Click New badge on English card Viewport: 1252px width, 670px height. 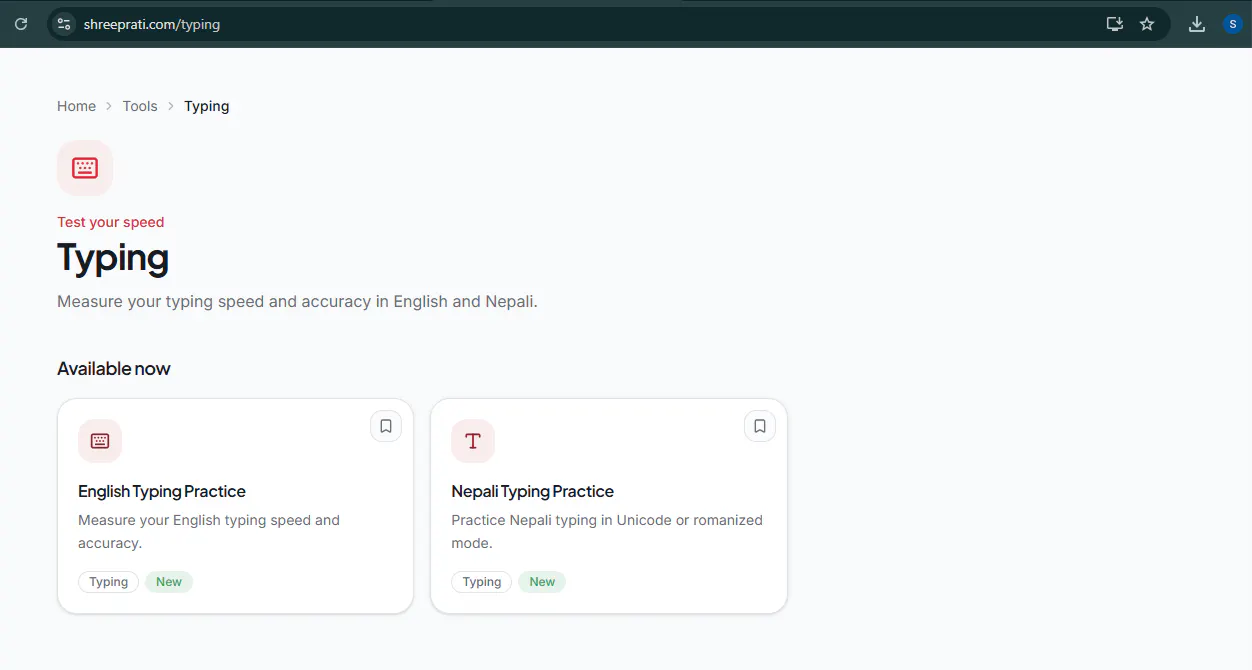[169, 582]
